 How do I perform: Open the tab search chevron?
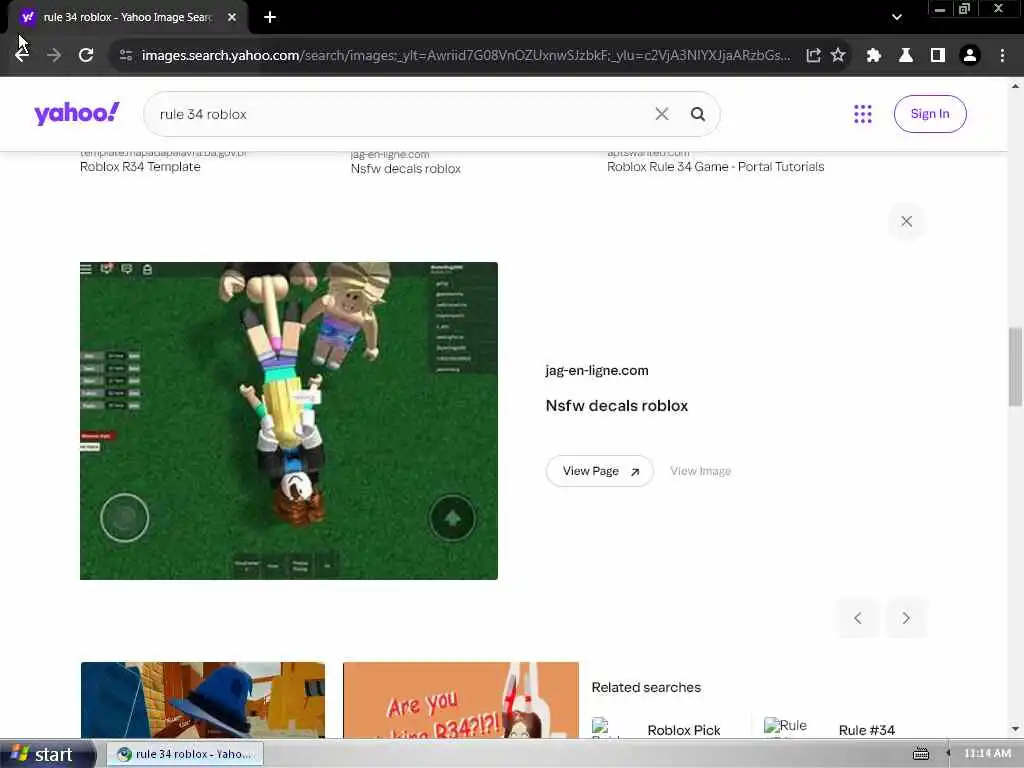pos(897,18)
